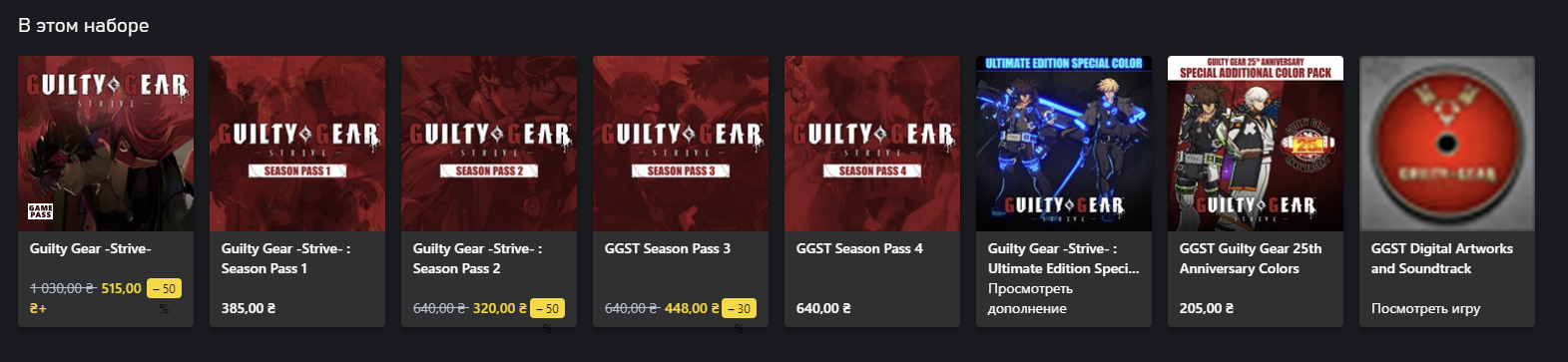Open the Season Pass 1 cover image
Screen dimensions: 1568x362
(x=297, y=144)
